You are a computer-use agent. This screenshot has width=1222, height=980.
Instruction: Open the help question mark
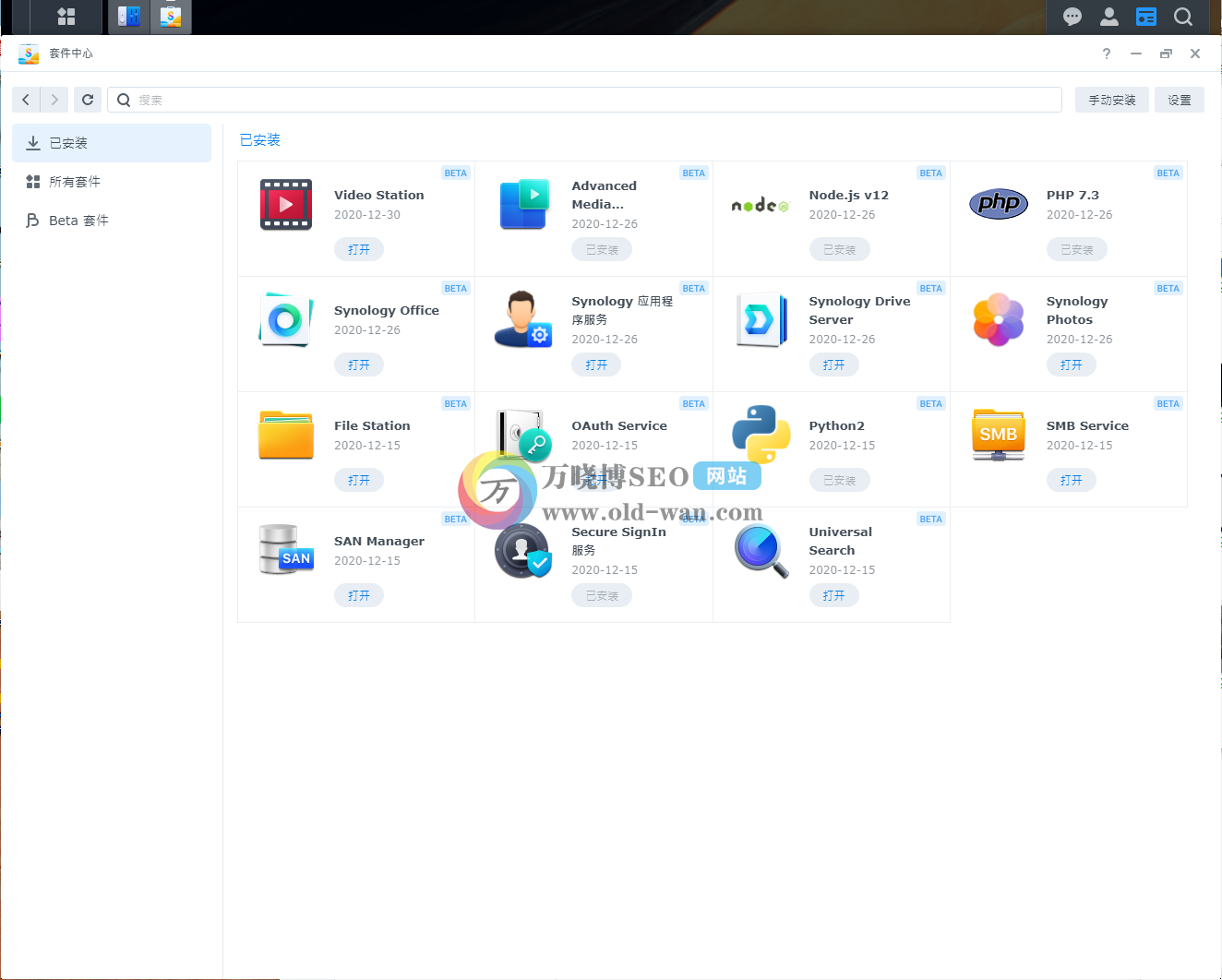[1107, 54]
